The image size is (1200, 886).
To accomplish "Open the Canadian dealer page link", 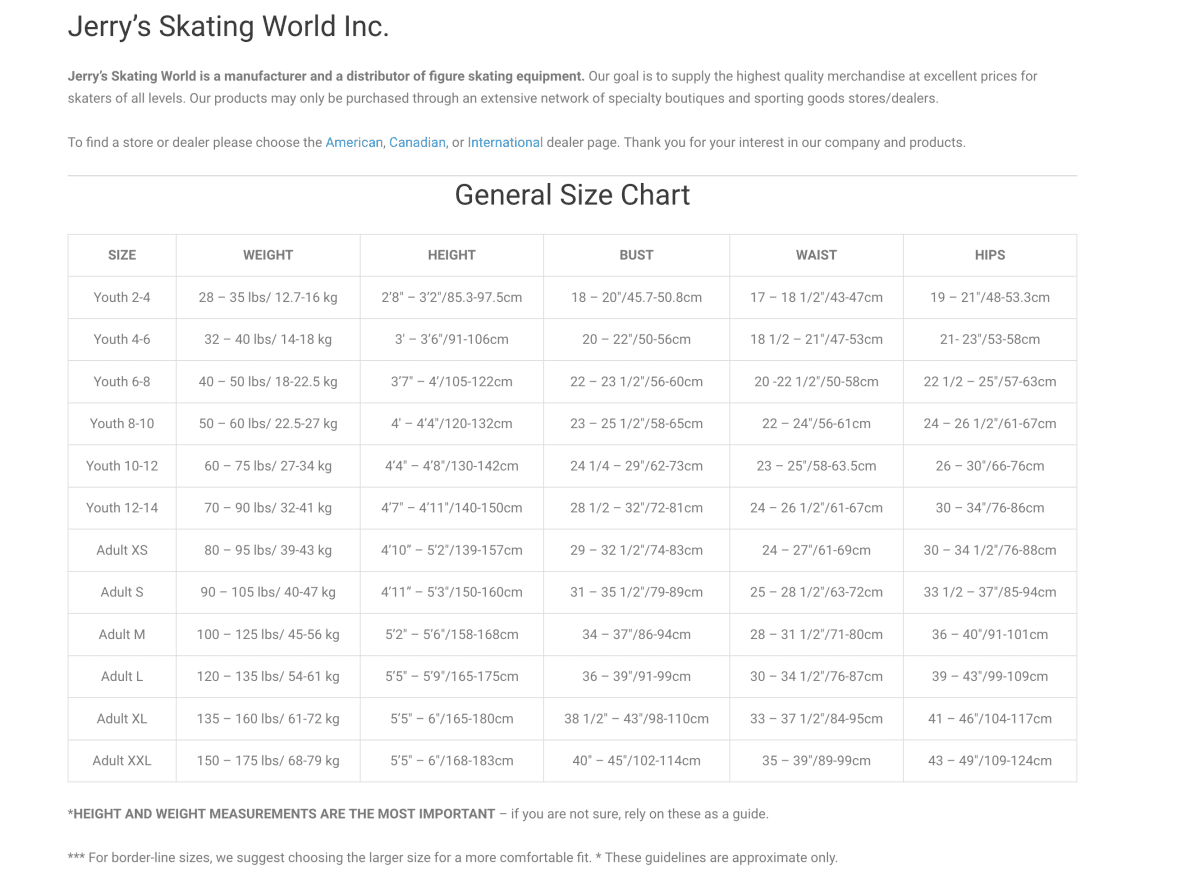I will (417, 142).
